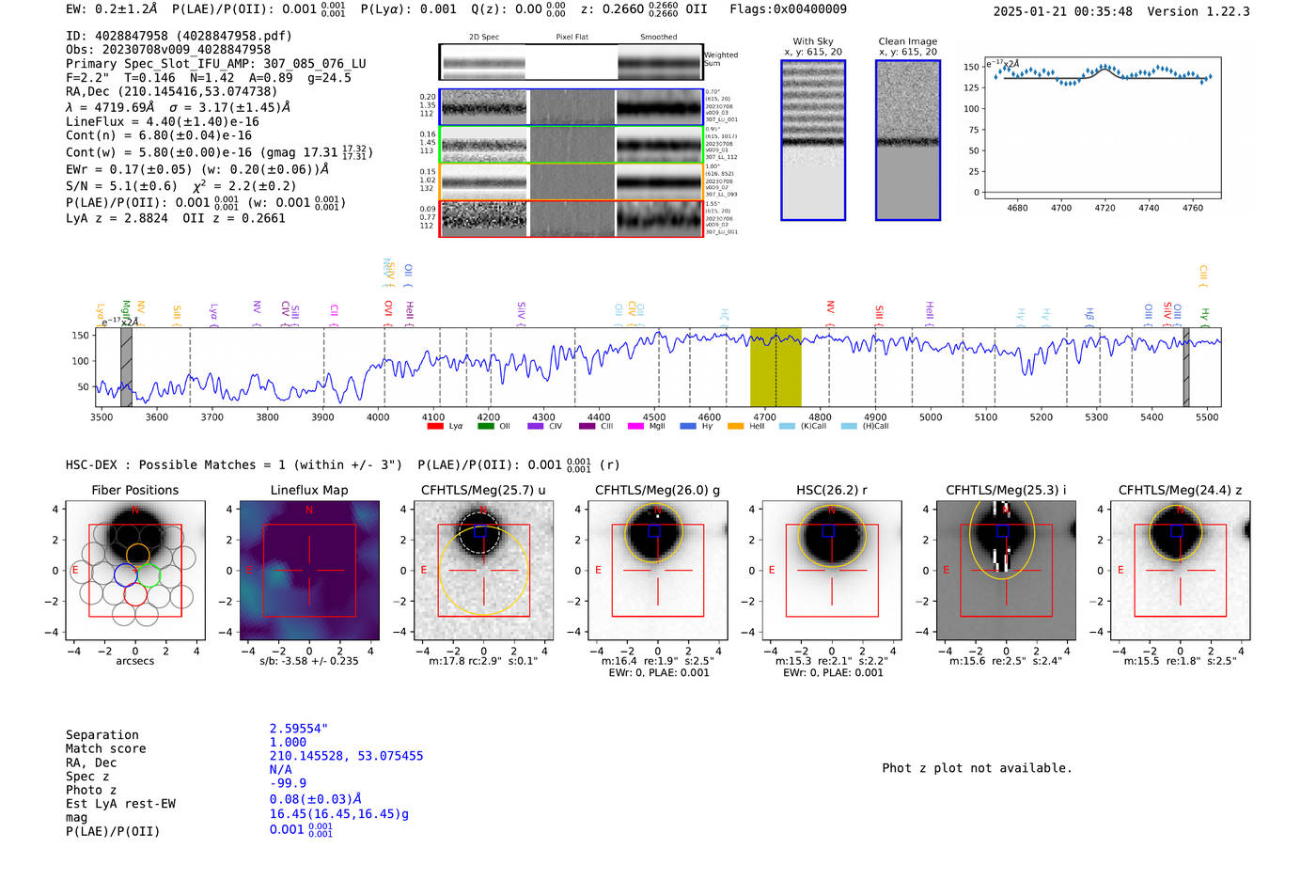Image resolution: width=1316 pixels, height=896 pixels.
Task: Click the orange HeII legend swatch
Action: click(736, 426)
